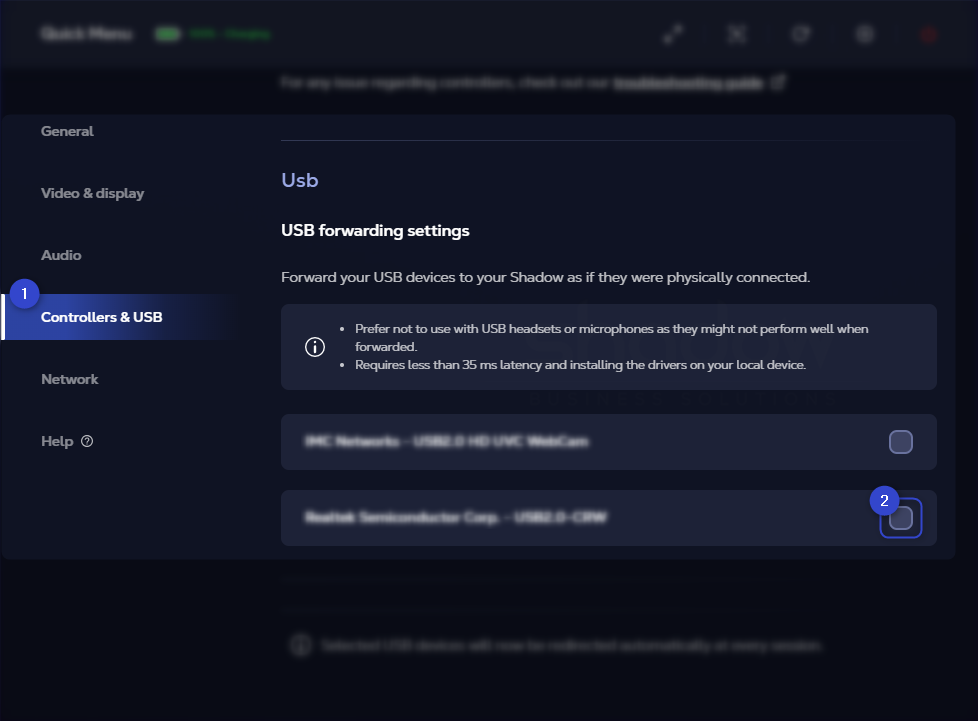The image size is (978, 721).
Task: Click the green battery status indicator
Action: (167, 34)
